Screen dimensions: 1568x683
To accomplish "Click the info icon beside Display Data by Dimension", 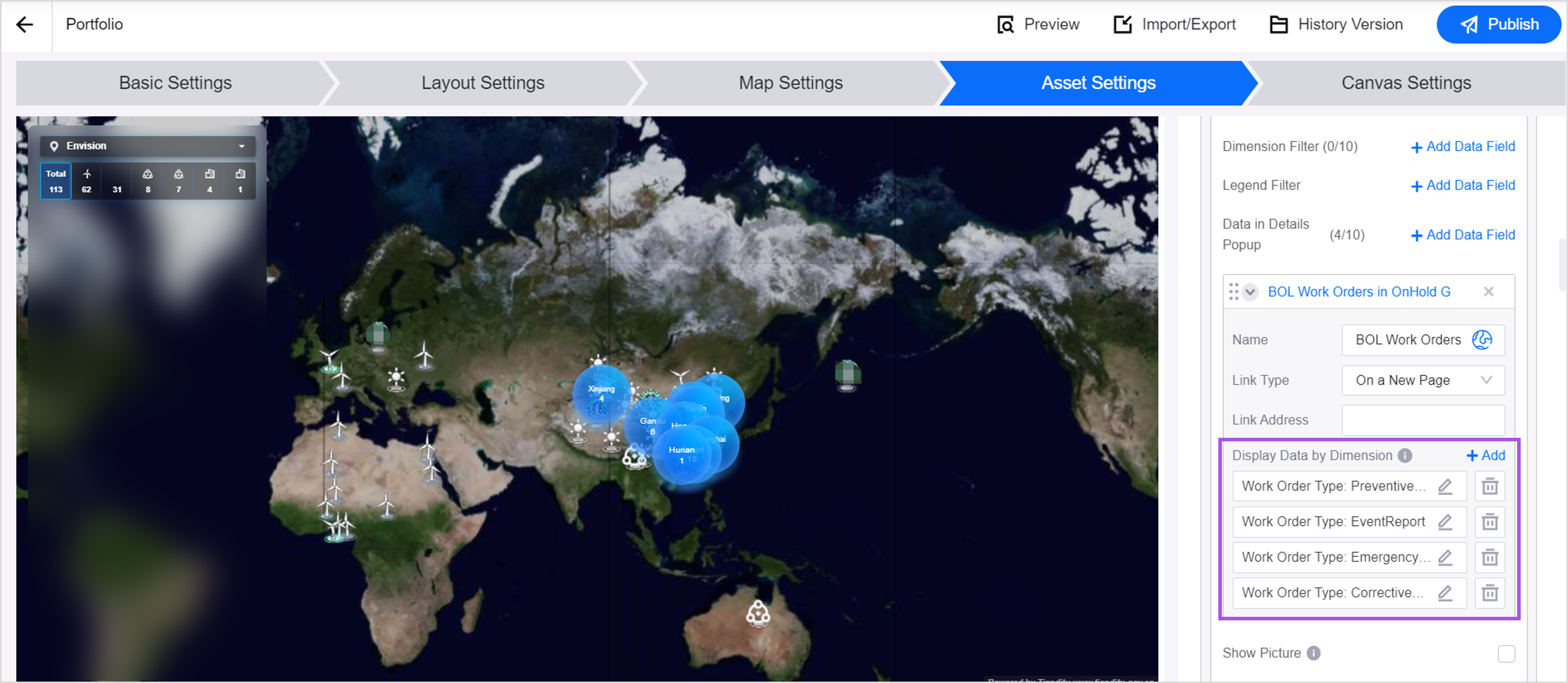I will (x=1405, y=456).
